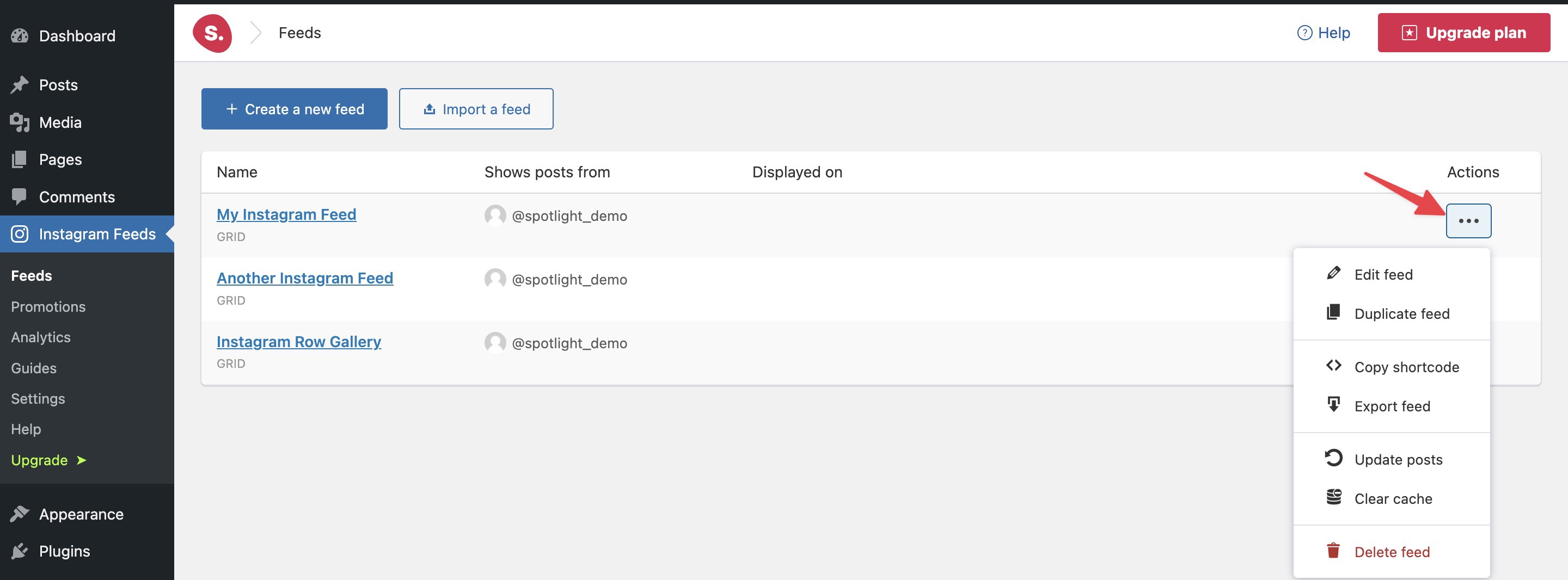Open the Promotions submenu item
Viewport: 1568px width, 580px height.
(x=48, y=307)
